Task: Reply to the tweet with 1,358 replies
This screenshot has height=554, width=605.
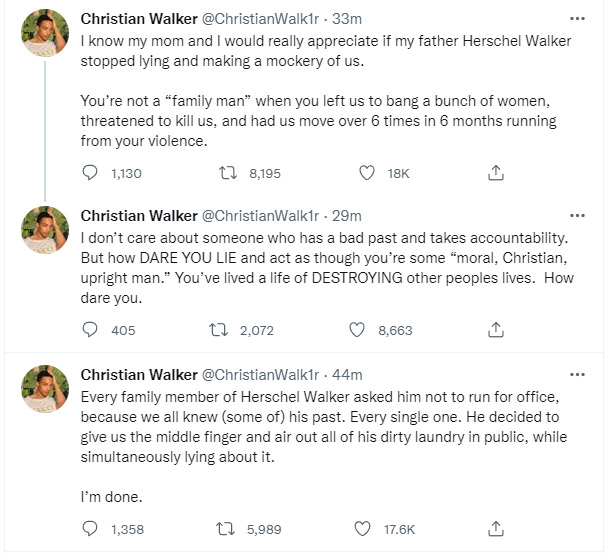Action: [x=90, y=529]
